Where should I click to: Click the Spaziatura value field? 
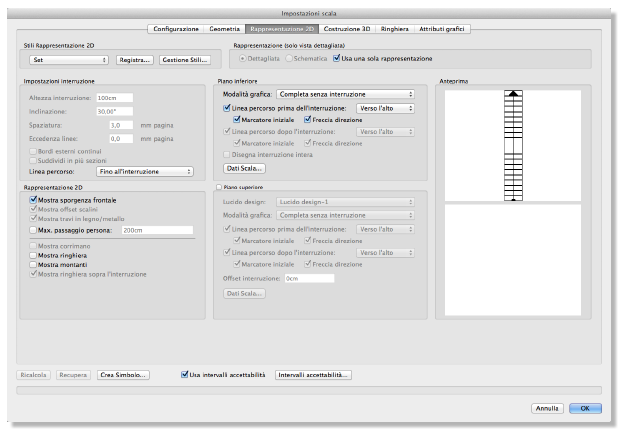(x=121, y=125)
